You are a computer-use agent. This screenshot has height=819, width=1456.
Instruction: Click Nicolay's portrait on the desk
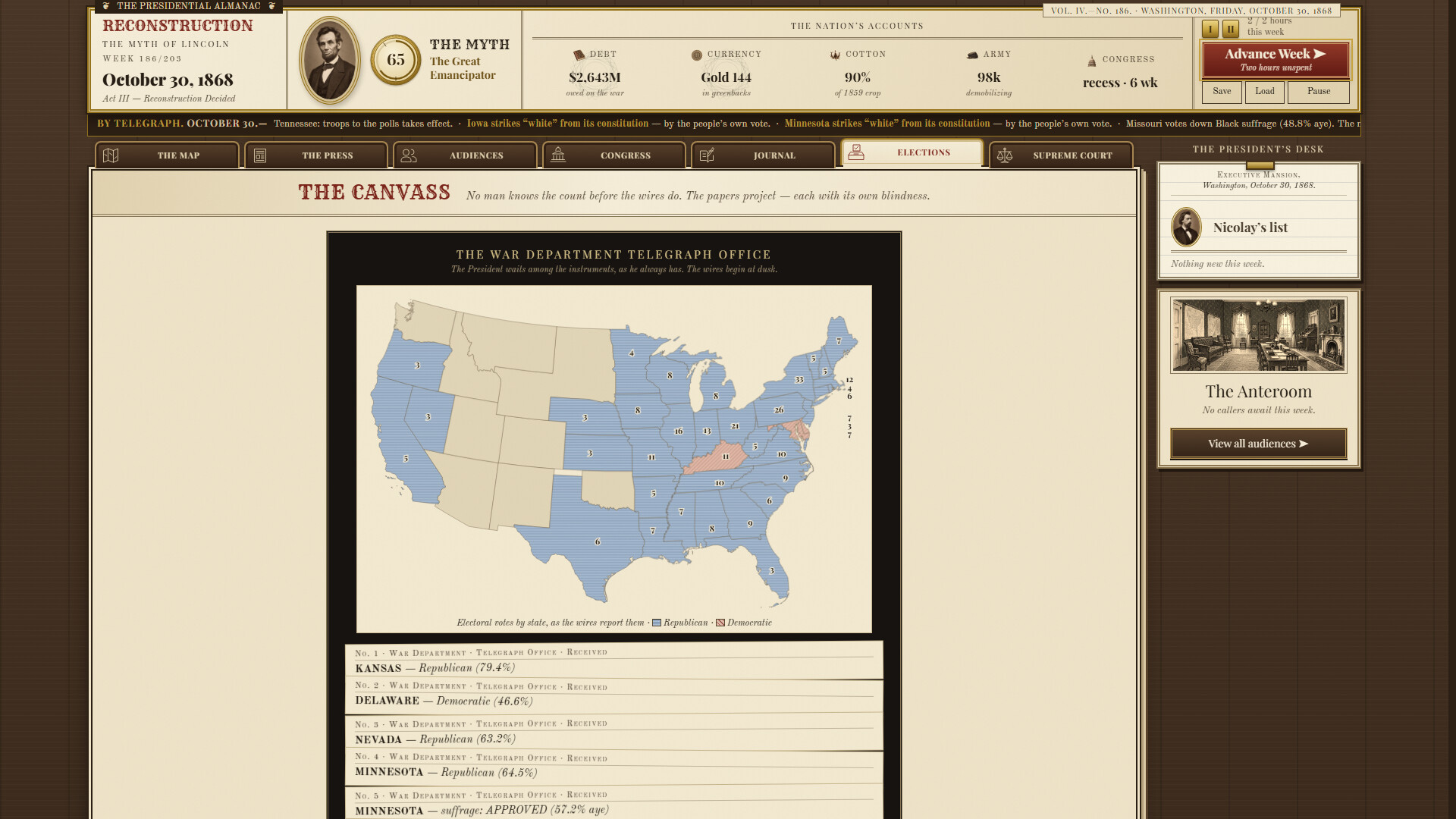(1186, 227)
